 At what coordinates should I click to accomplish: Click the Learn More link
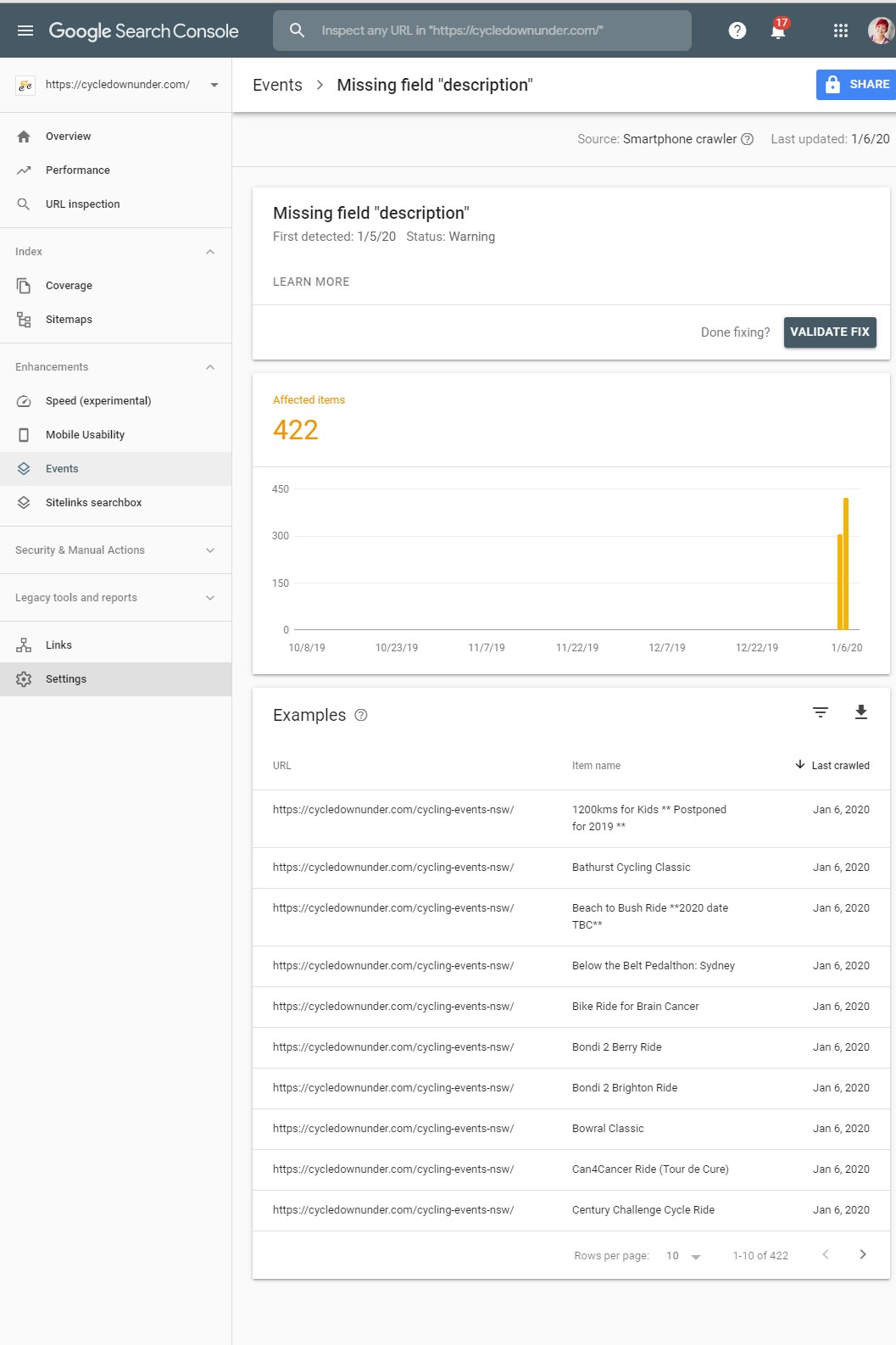311,282
